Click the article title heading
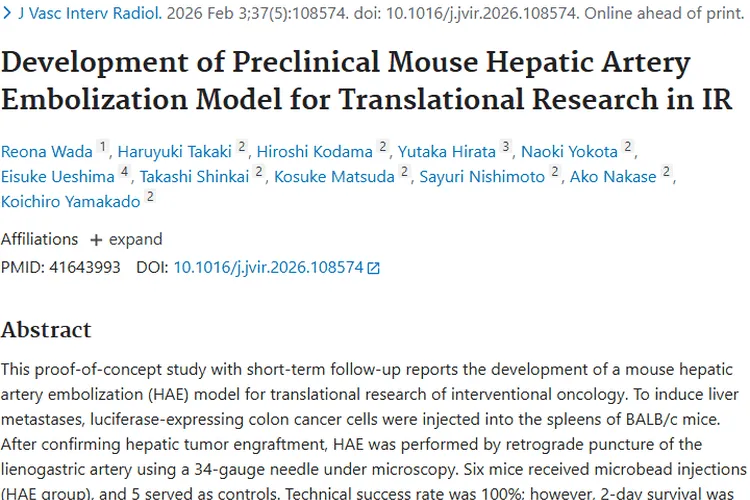The height and width of the screenshot is (500, 750). click(x=366, y=82)
